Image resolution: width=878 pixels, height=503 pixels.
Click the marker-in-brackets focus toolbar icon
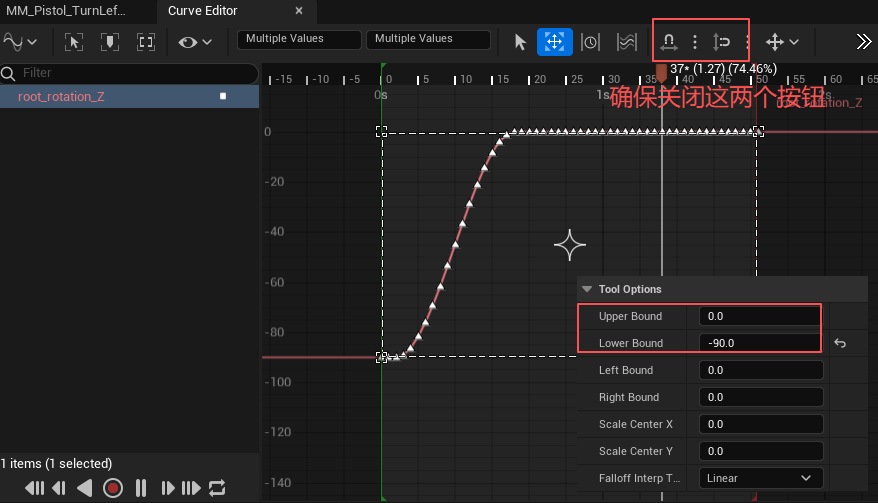pyautogui.click(x=110, y=42)
